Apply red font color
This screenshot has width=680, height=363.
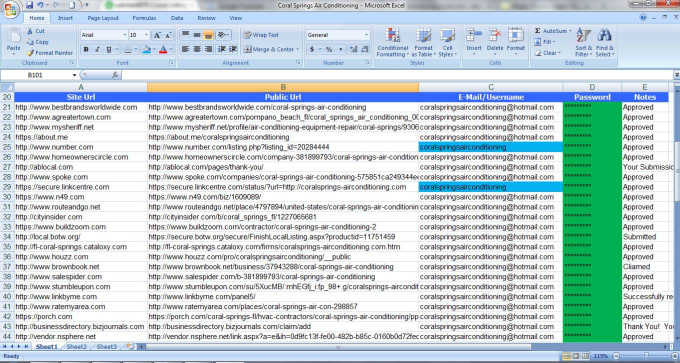coord(163,49)
